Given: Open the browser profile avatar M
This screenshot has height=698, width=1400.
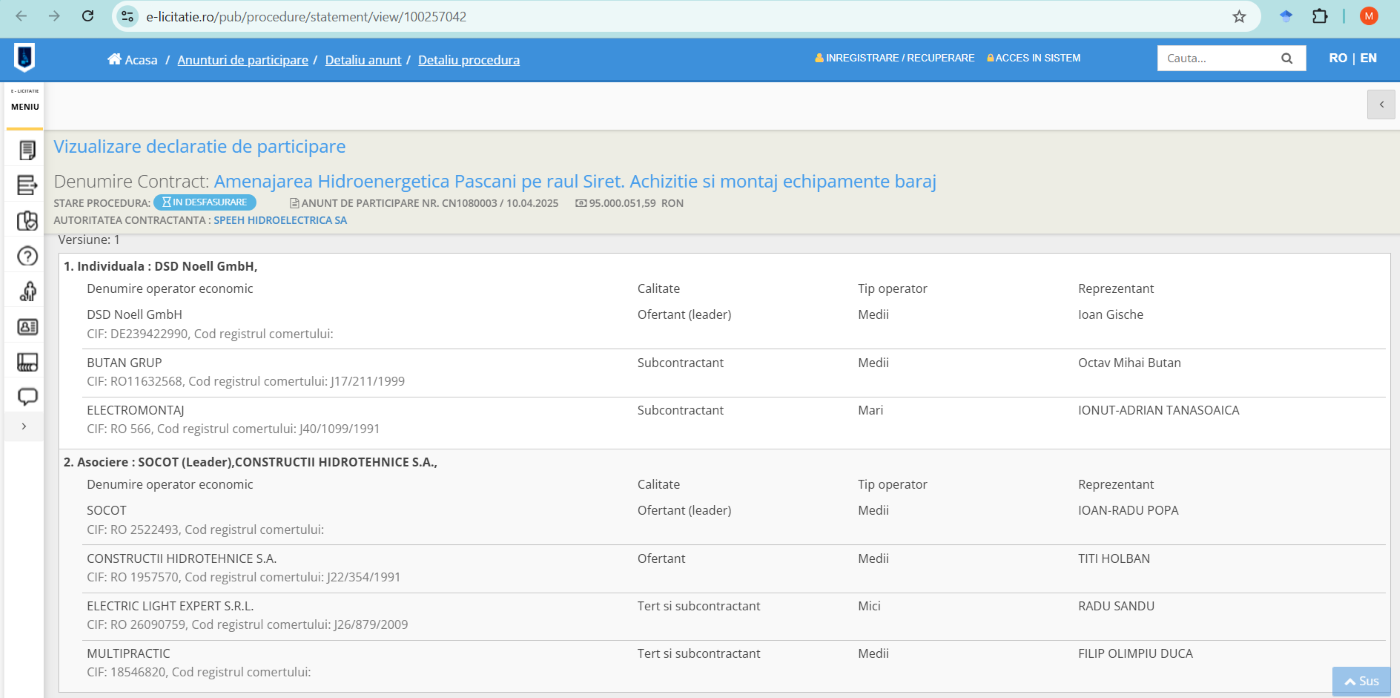Looking at the screenshot, I should (x=1369, y=16).
